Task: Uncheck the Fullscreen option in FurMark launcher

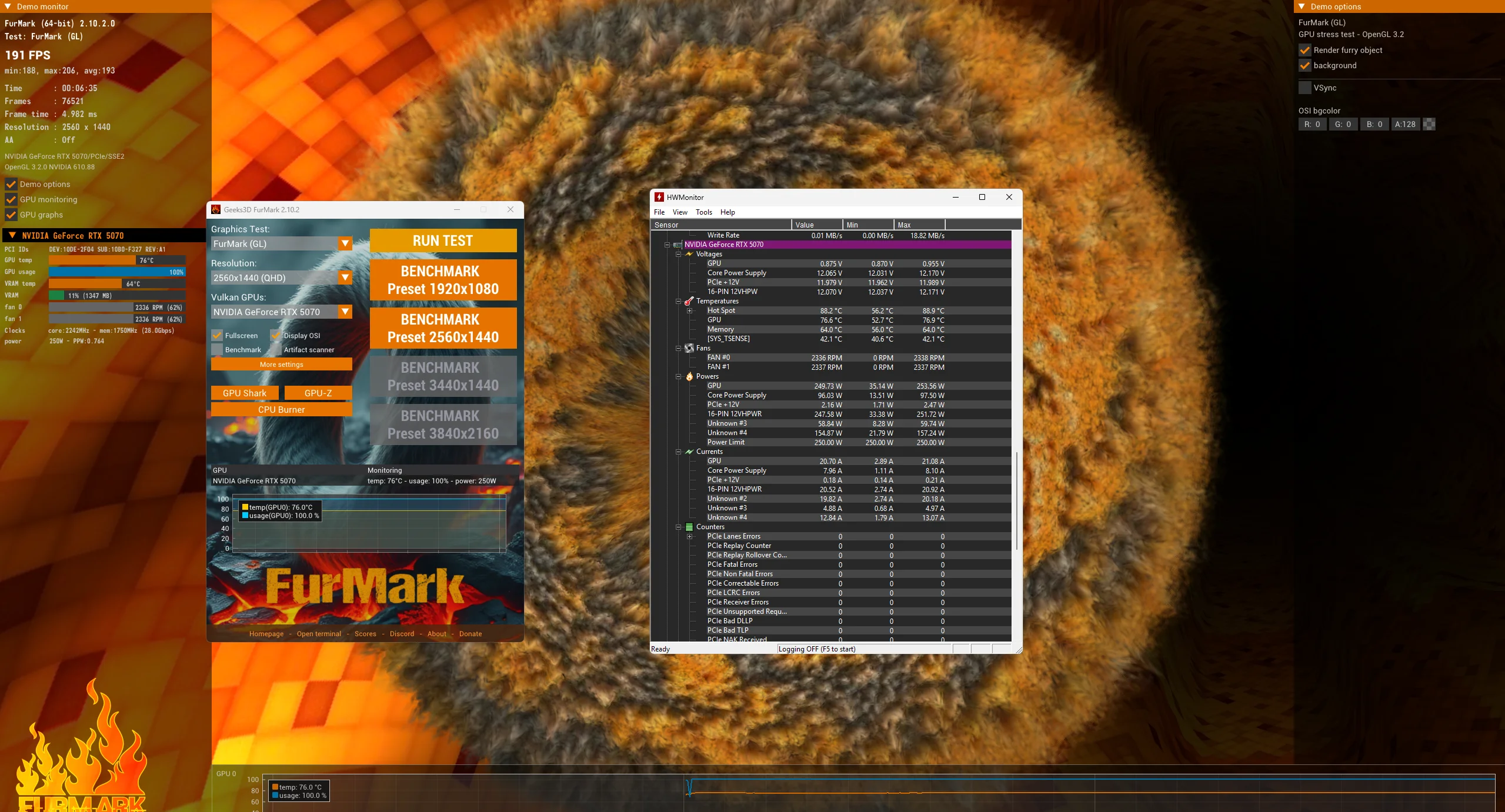Action: [217, 335]
